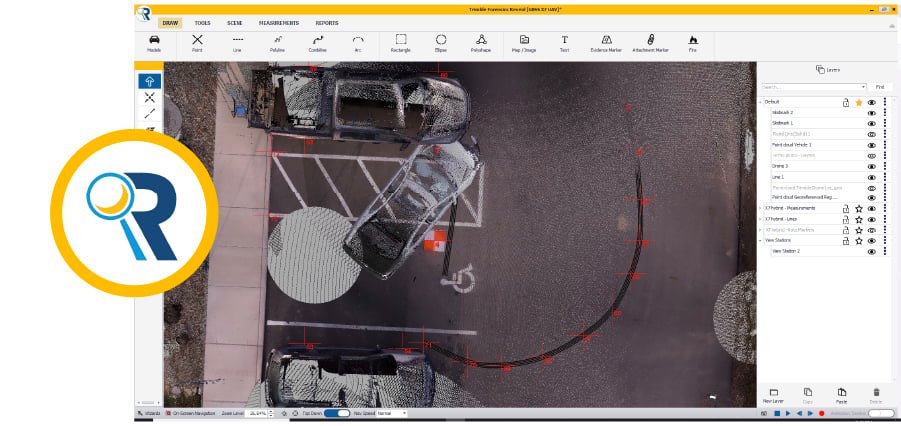Toggle On Screen Navigation checkbox
This screenshot has height=426, width=901.
pyautogui.click(x=168, y=413)
